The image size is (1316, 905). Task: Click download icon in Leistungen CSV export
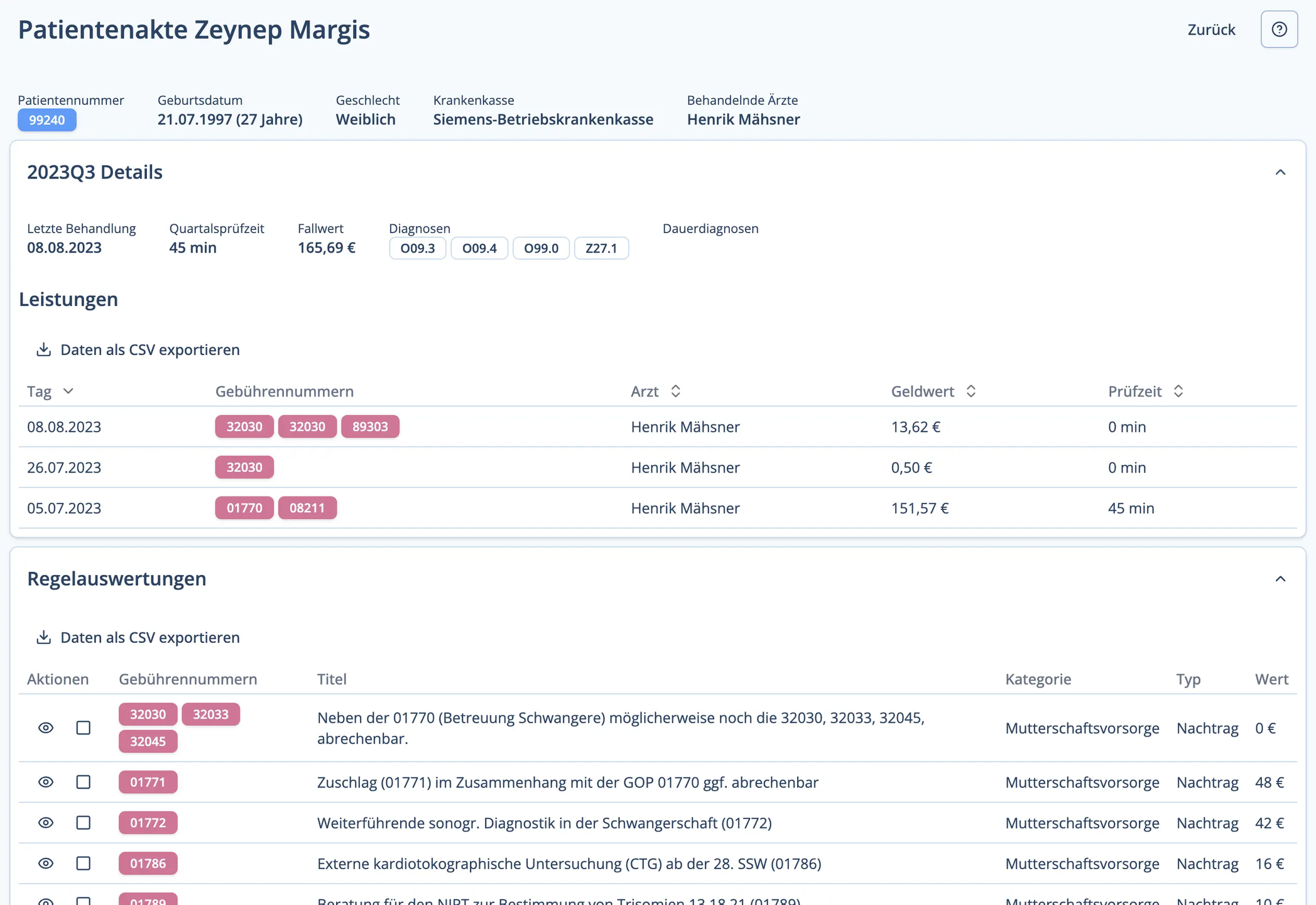tap(43, 349)
